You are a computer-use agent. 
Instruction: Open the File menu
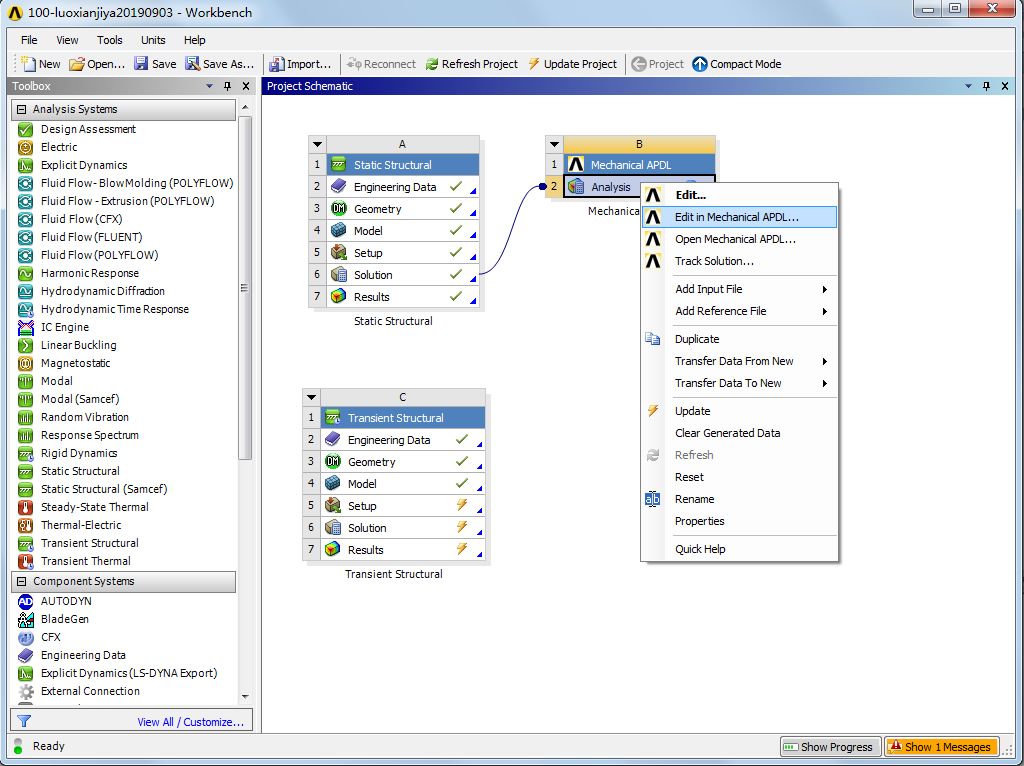[x=29, y=40]
